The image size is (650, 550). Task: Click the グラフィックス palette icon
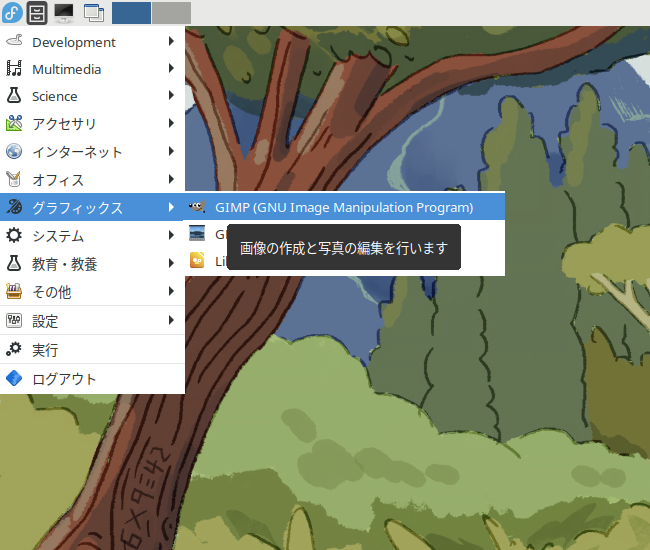point(14,207)
